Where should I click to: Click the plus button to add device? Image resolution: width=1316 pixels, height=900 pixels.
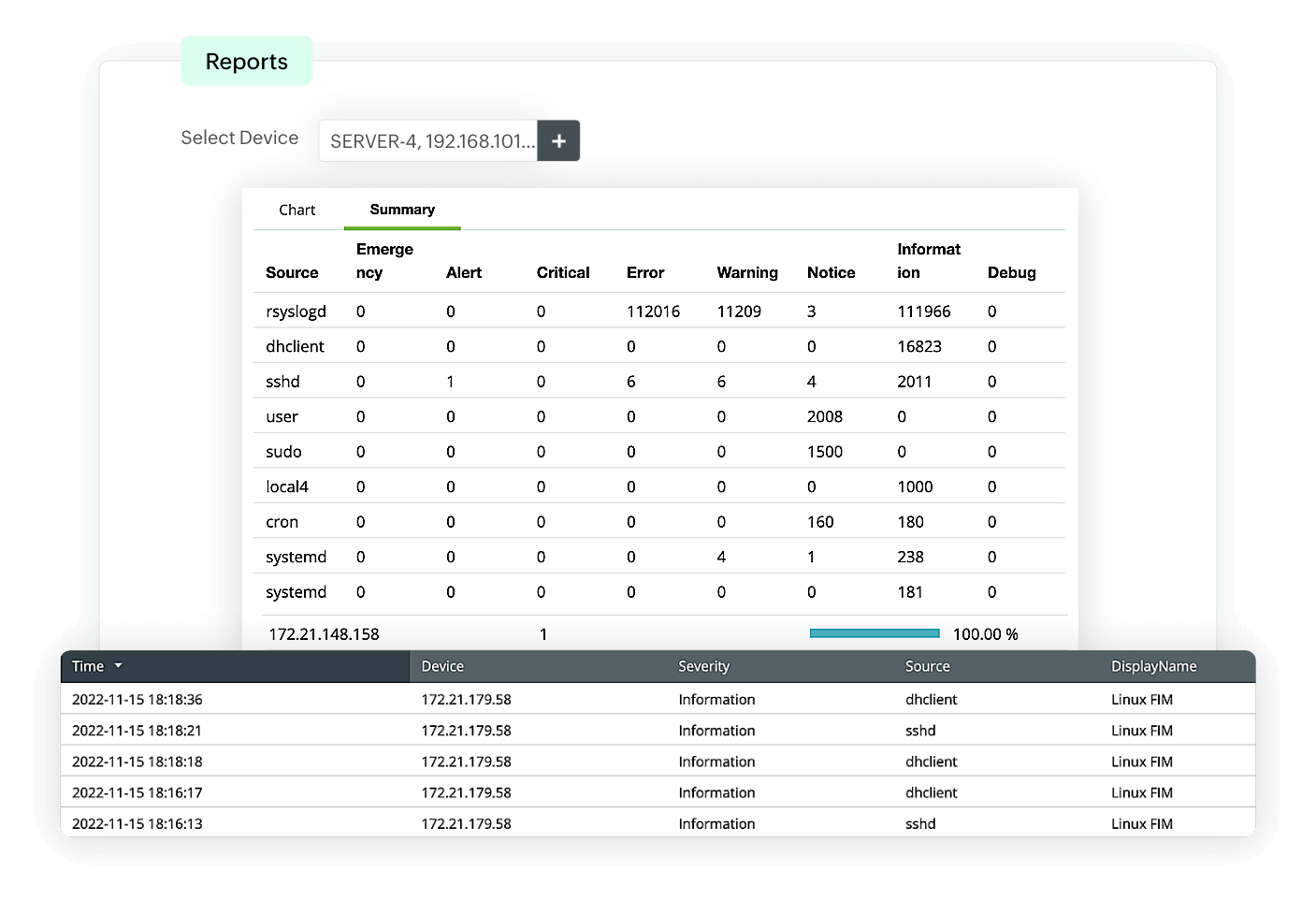pyautogui.click(x=558, y=141)
